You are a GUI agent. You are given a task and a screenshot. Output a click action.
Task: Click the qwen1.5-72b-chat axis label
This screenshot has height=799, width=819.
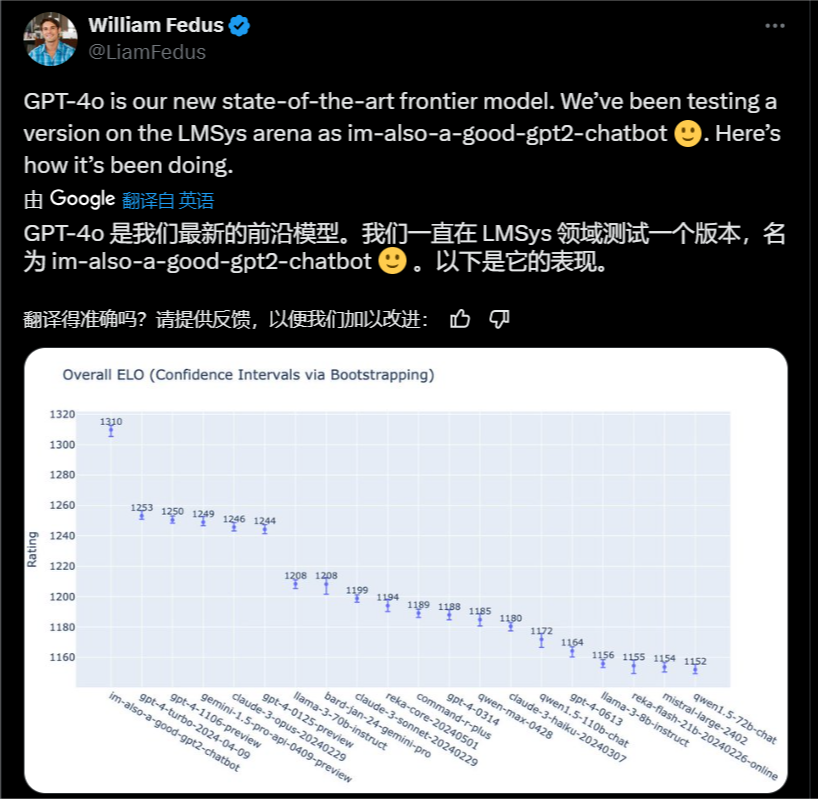click(735, 718)
